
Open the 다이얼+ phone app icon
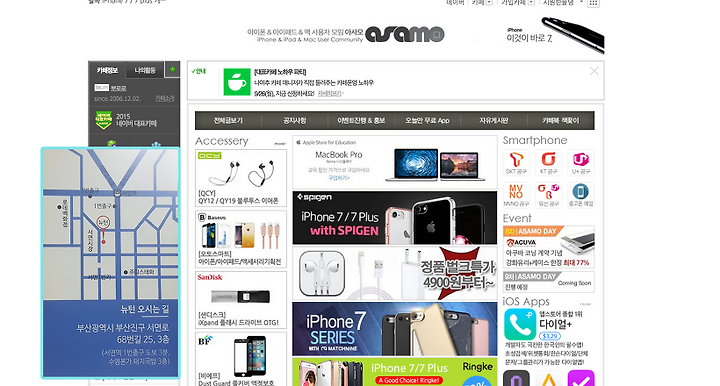pyautogui.click(x=520, y=324)
